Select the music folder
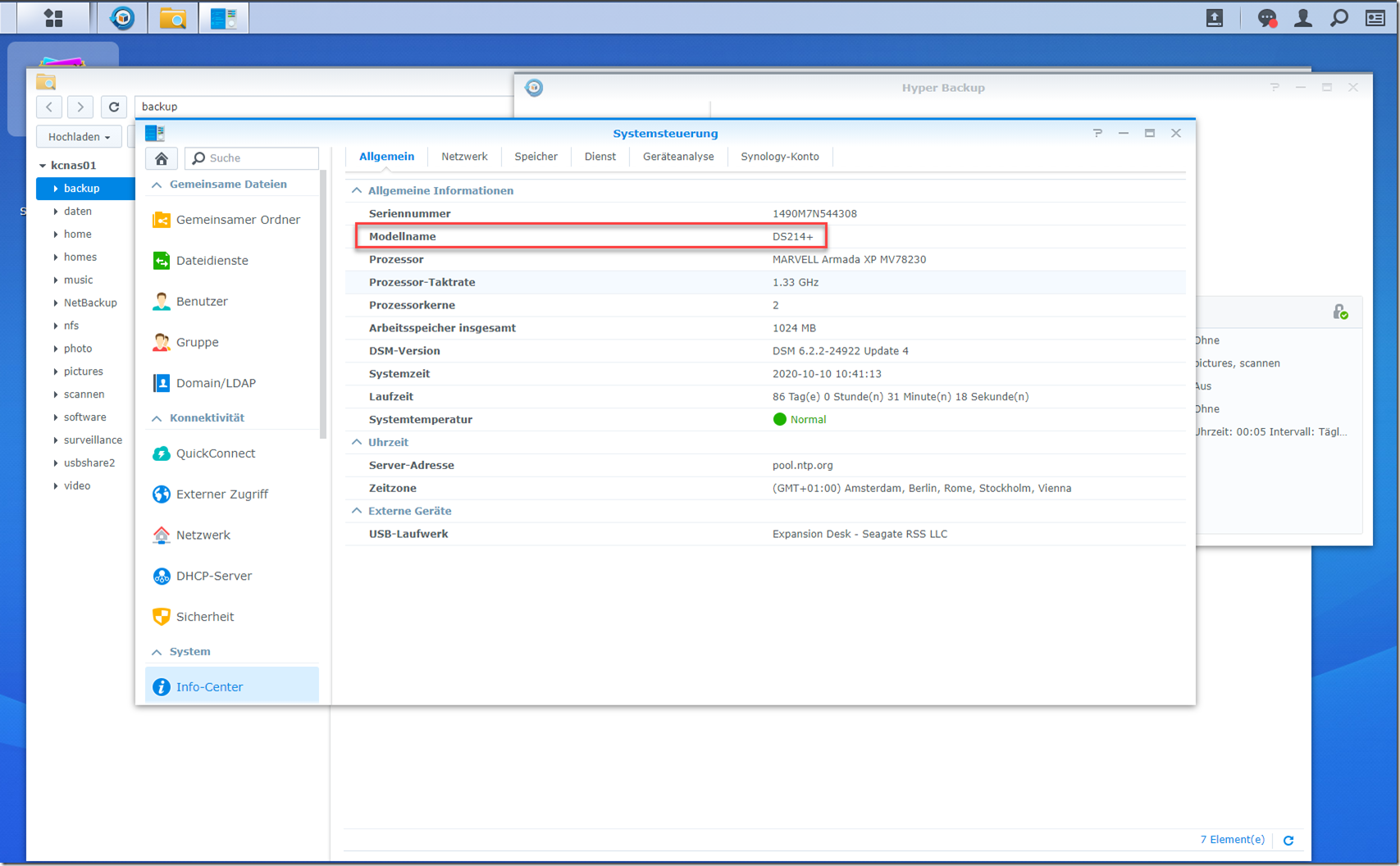1400x866 pixels. pyautogui.click(x=79, y=280)
